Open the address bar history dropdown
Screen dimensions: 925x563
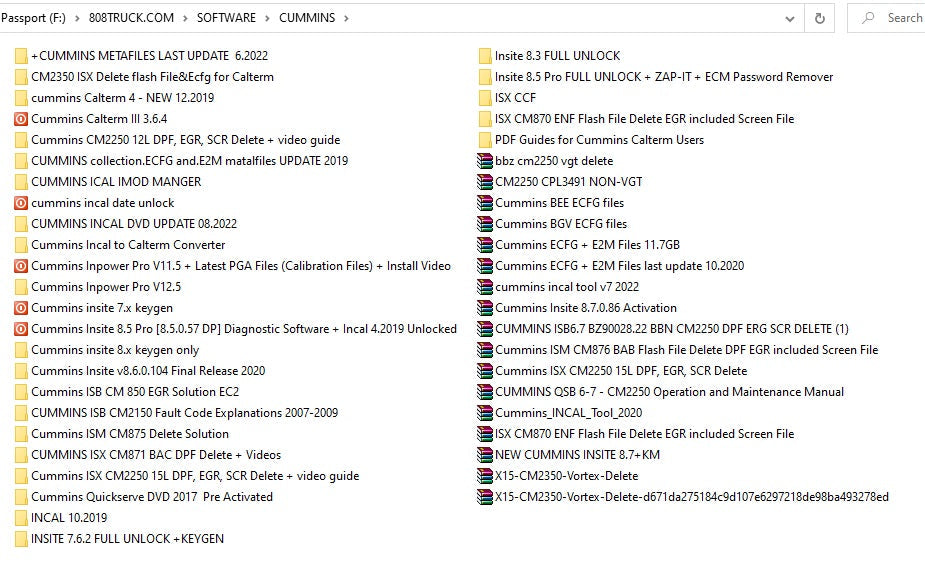(x=791, y=17)
